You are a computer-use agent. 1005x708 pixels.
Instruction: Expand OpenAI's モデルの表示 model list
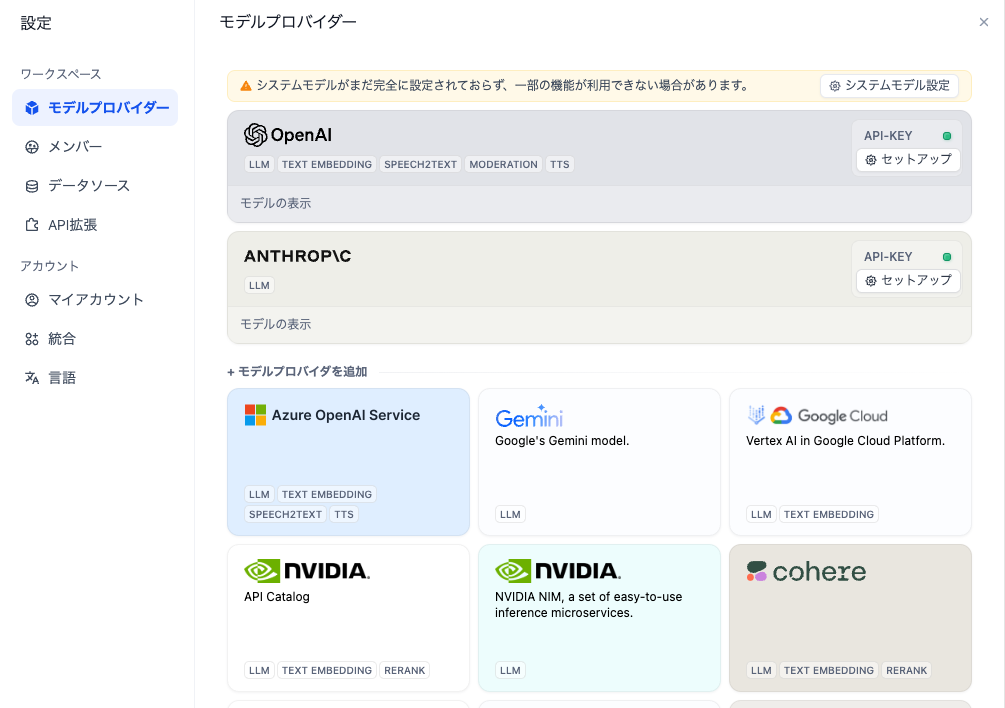click(x=276, y=203)
